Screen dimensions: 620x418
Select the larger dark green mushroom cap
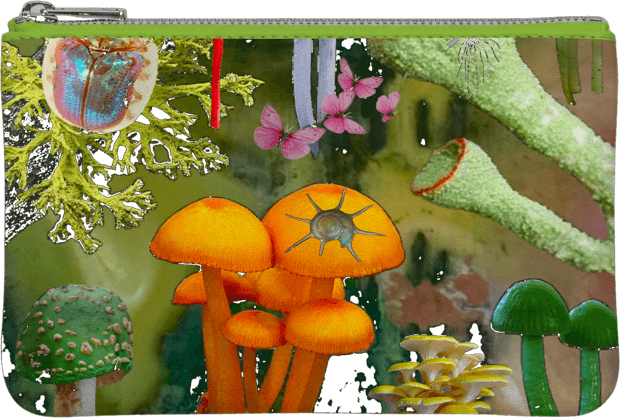pos(530,308)
